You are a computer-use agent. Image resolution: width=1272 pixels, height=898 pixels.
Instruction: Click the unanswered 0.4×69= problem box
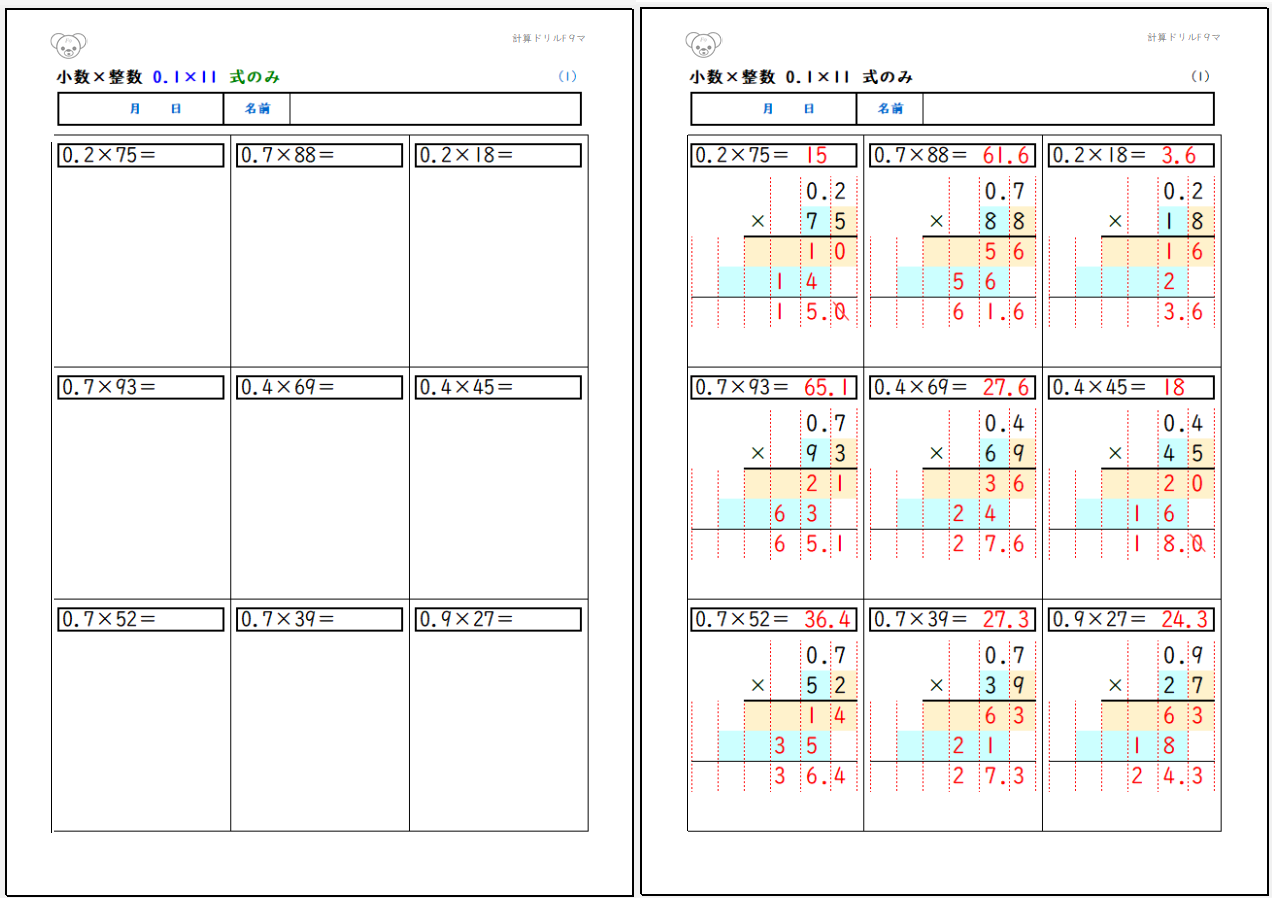[x=319, y=387]
